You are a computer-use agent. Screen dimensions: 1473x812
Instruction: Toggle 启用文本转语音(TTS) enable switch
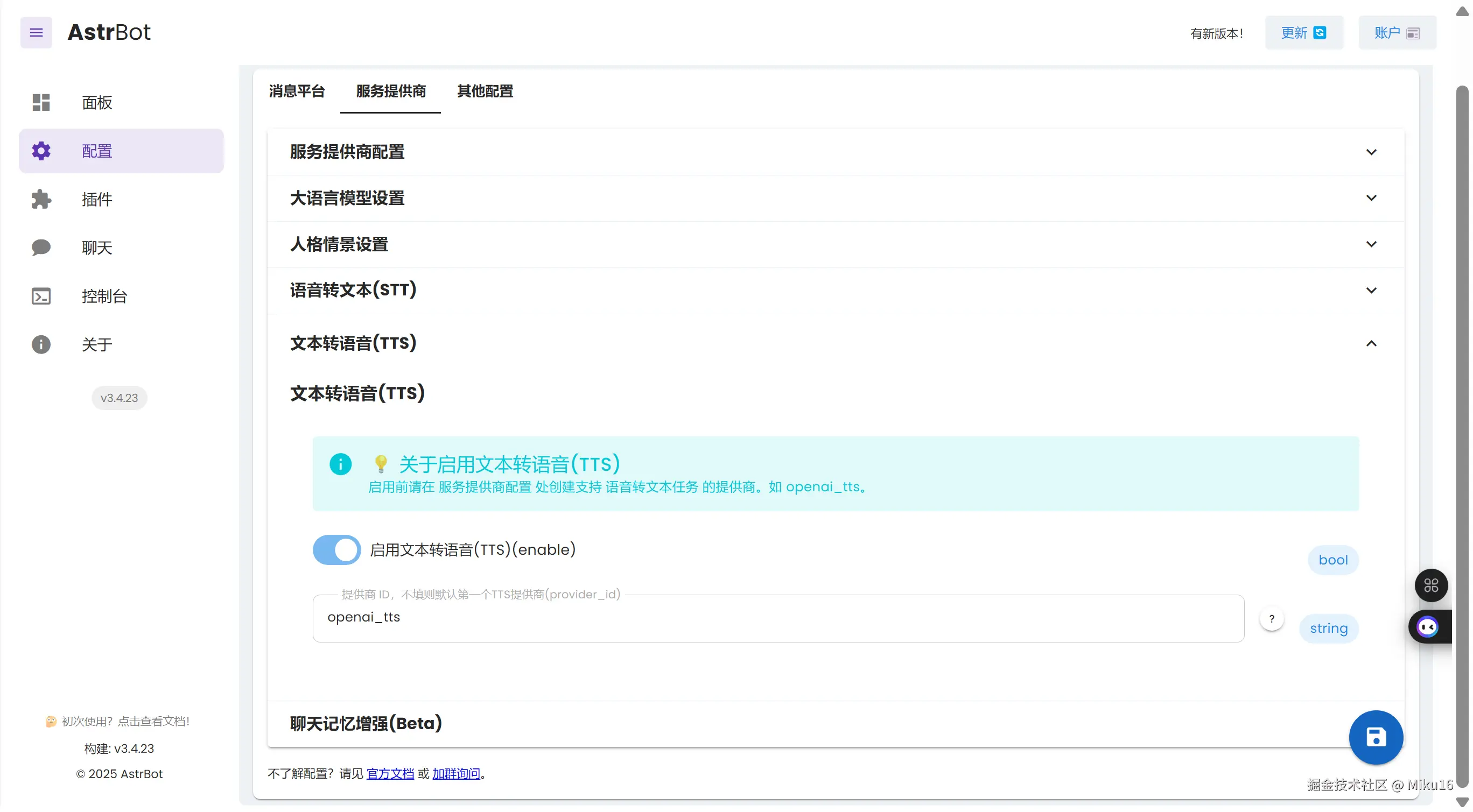[337, 550]
